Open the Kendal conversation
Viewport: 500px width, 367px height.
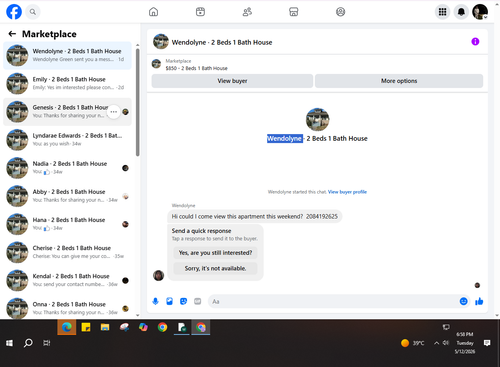67,280
